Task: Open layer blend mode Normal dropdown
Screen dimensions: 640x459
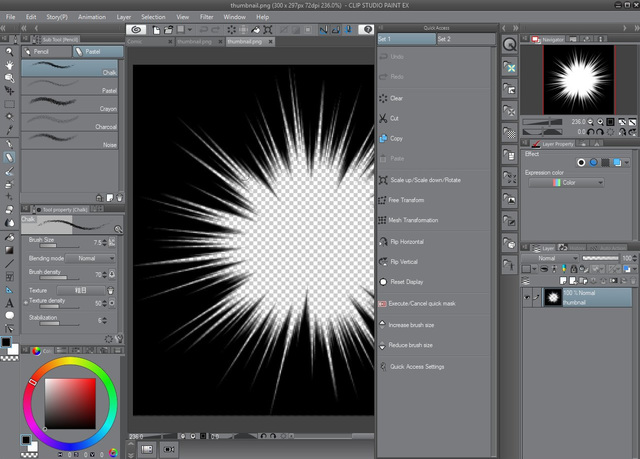Action: pyautogui.click(x=550, y=257)
